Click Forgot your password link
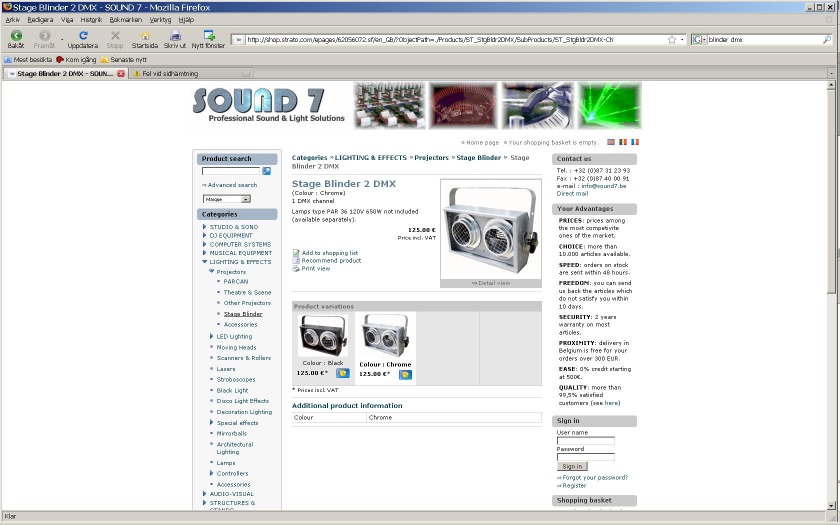Viewport: 840px width, 525px height. click(595, 477)
